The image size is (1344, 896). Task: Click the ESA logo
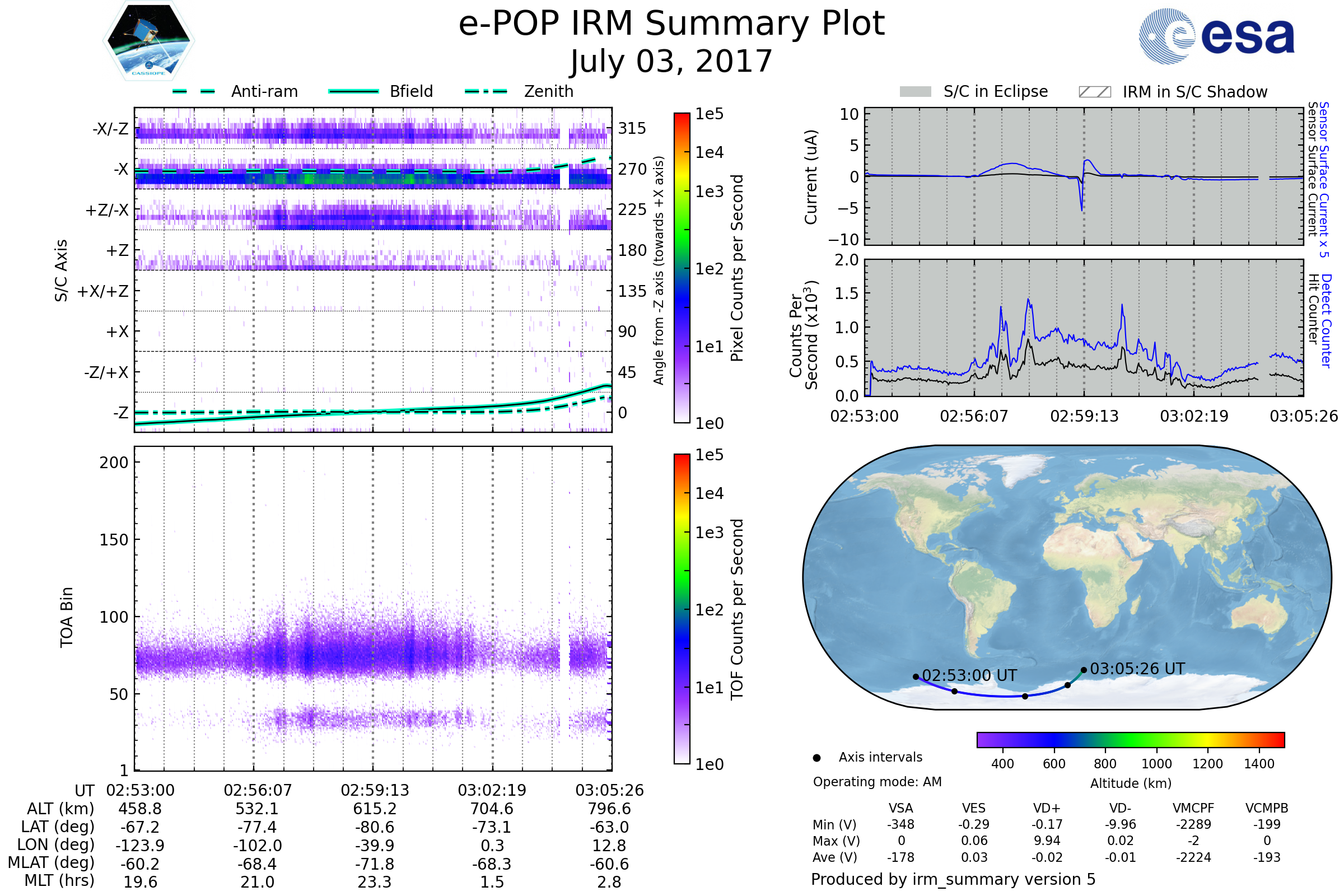click(x=1216, y=36)
